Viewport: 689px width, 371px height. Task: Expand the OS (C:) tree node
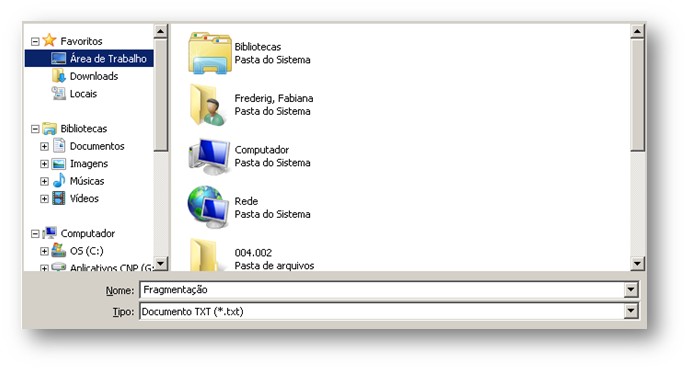click(44, 251)
